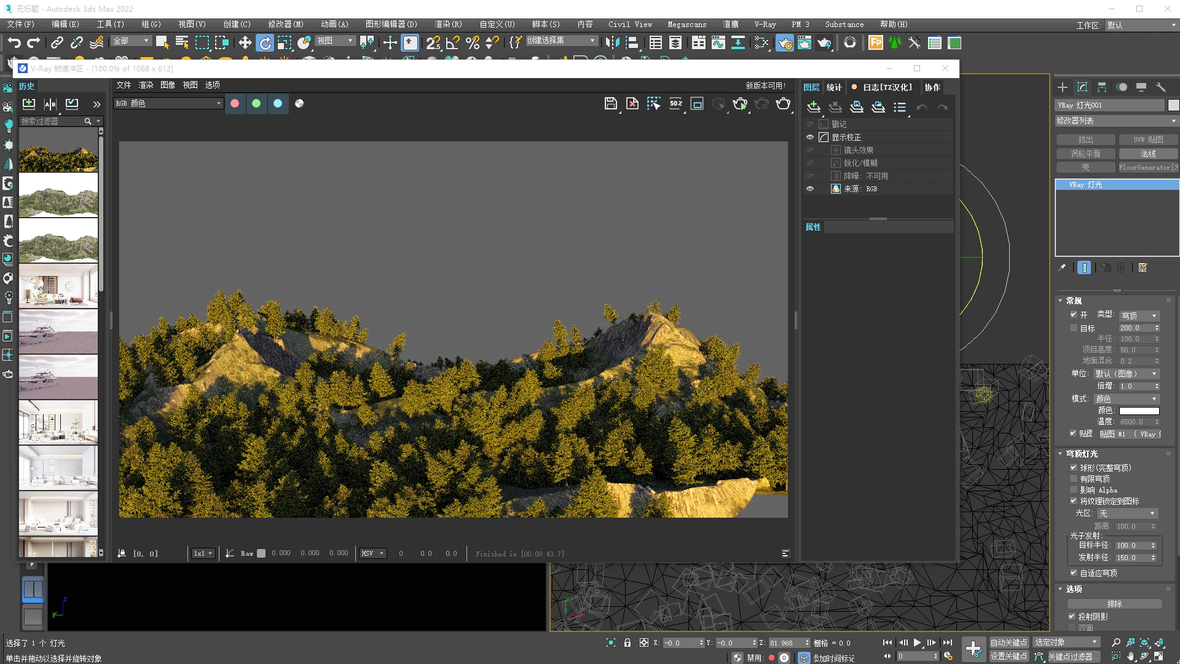Click the white 颜色 swatch
Screen dimensions: 1180x664
[1138, 410]
